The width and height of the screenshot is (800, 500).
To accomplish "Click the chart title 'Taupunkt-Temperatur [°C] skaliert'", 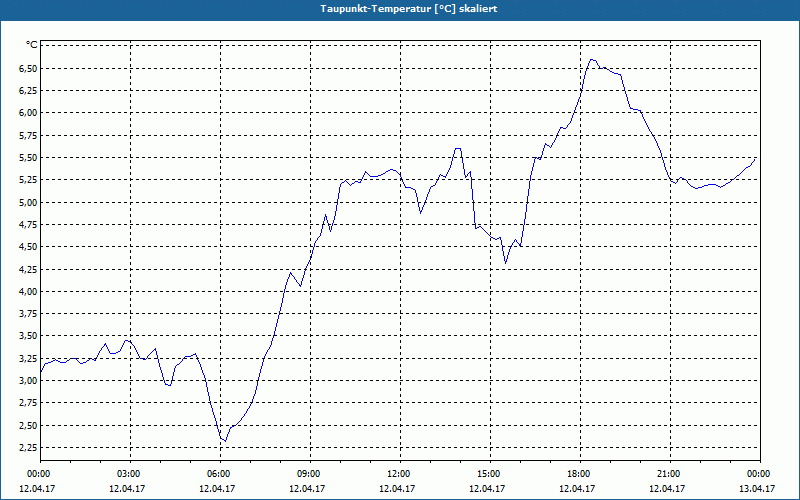I will pyautogui.click(x=409, y=9).
